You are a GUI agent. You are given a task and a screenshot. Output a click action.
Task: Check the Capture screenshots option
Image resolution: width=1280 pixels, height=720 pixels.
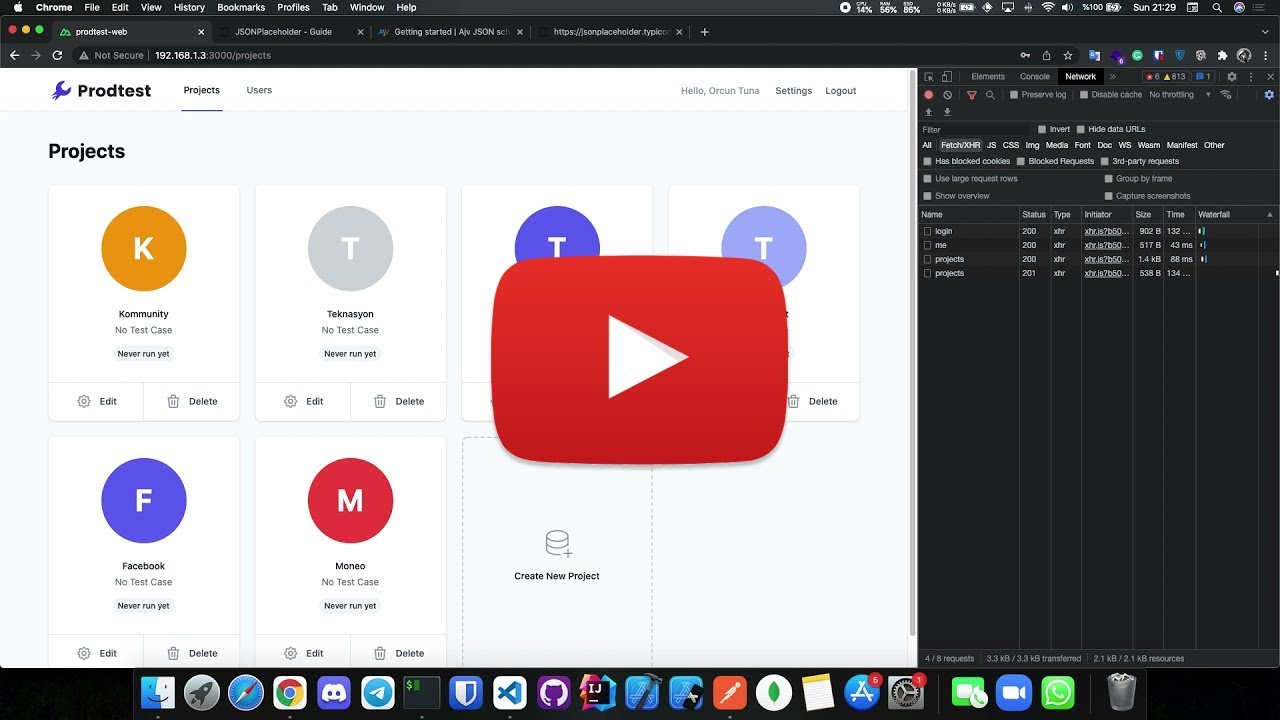[x=1110, y=196]
